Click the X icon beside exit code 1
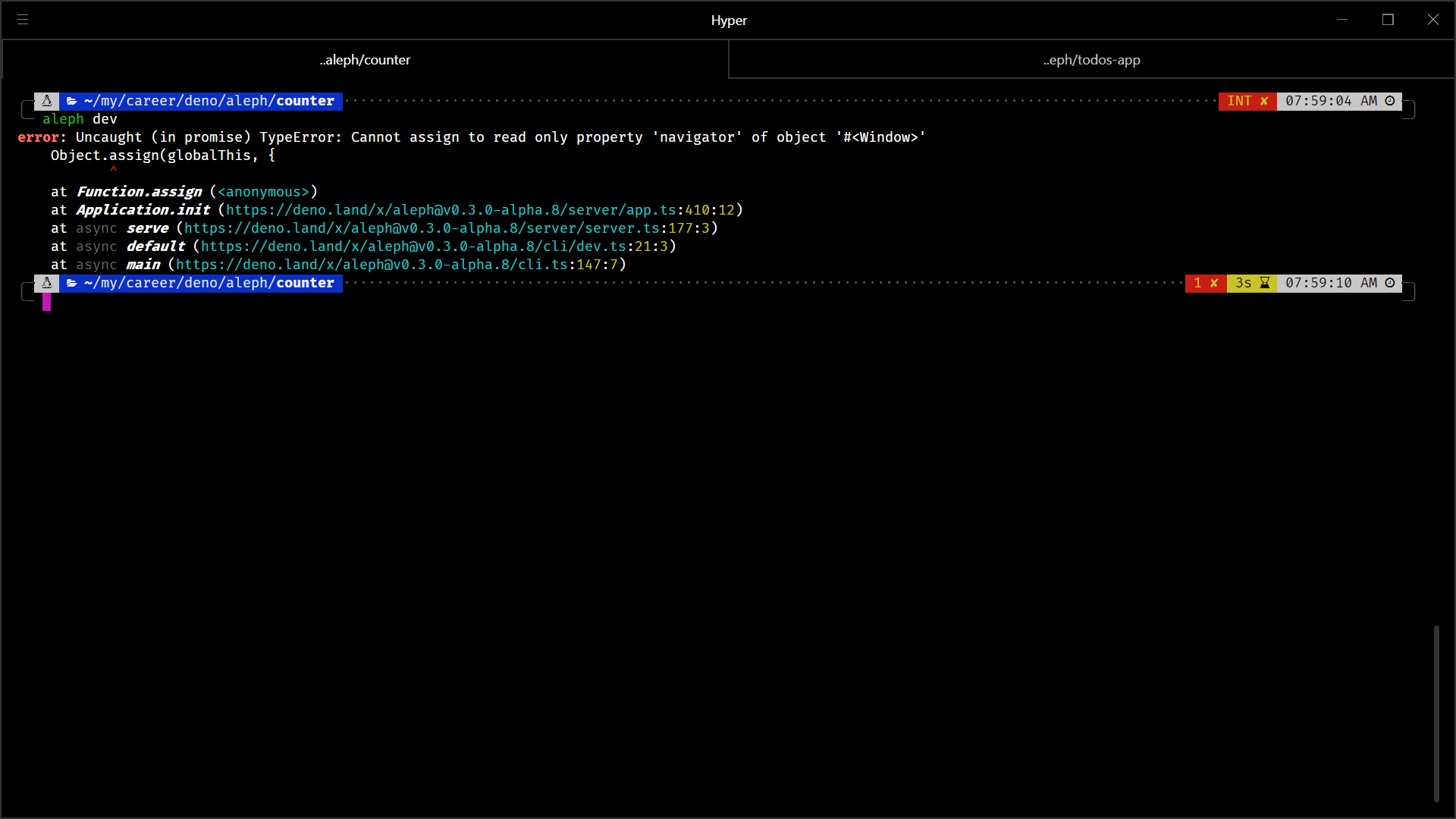The image size is (1456, 819). point(1215,283)
